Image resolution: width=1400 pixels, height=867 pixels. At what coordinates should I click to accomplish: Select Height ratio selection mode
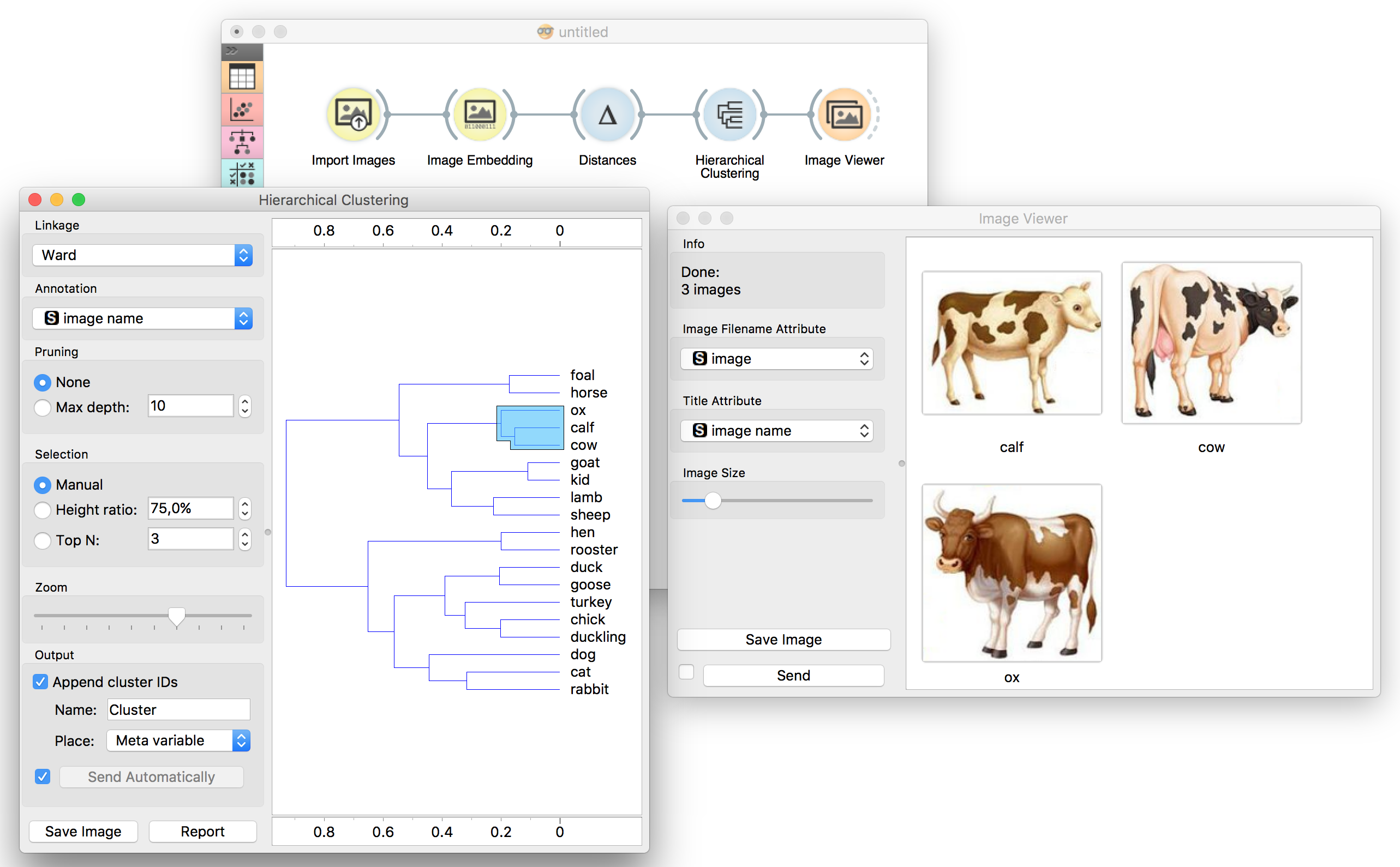[43, 510]
